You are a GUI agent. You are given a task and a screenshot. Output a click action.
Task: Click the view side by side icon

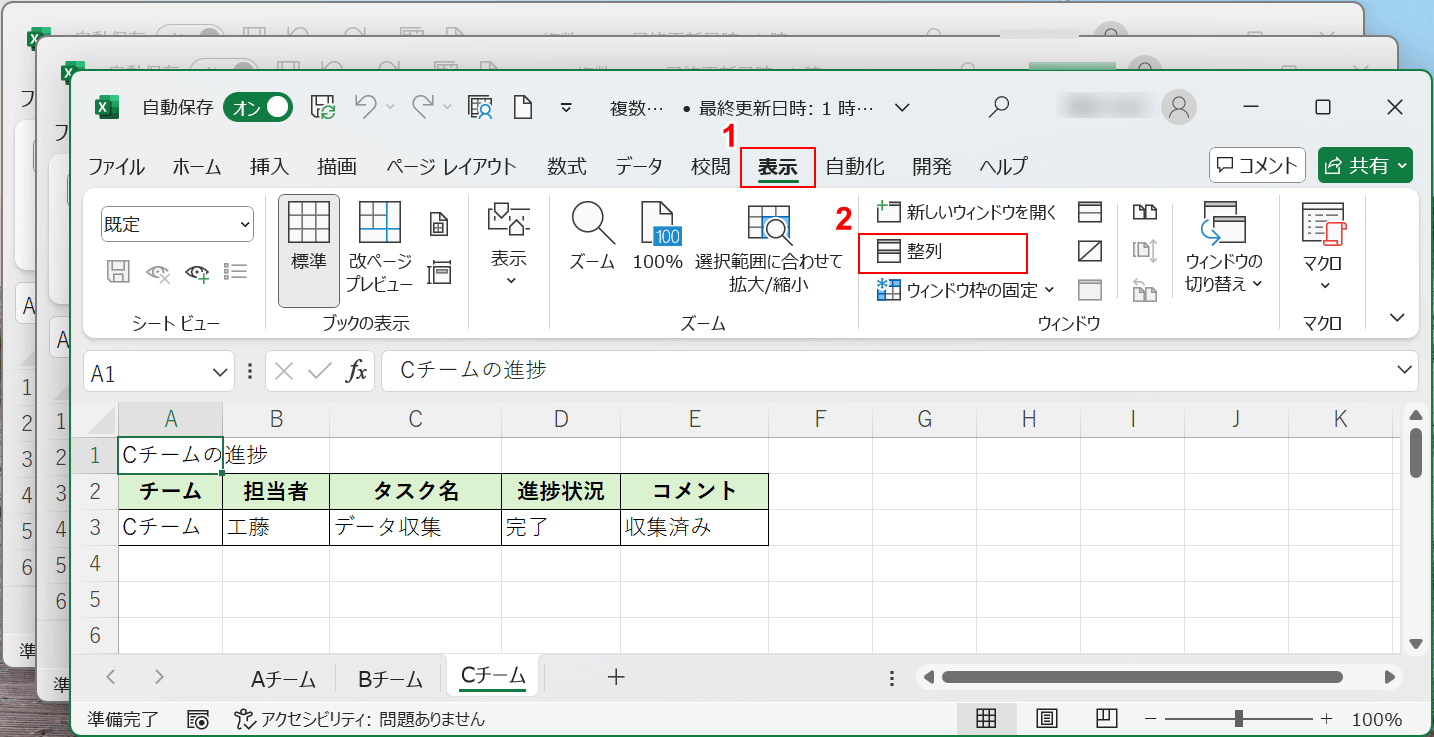pos(1145,212)
